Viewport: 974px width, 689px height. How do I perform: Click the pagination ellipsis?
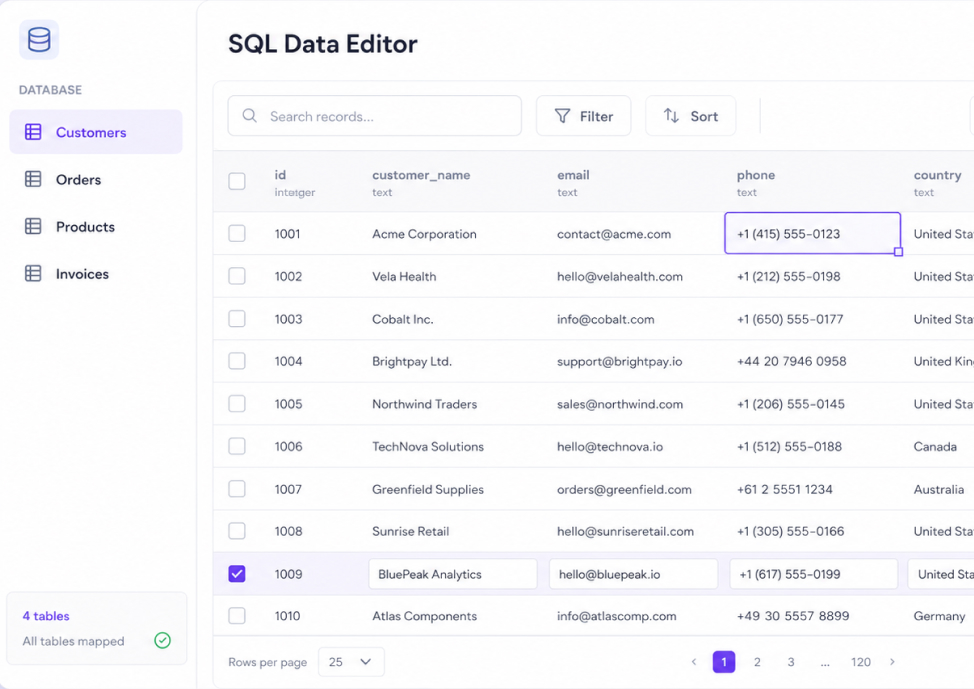click(x=825, y=663)
